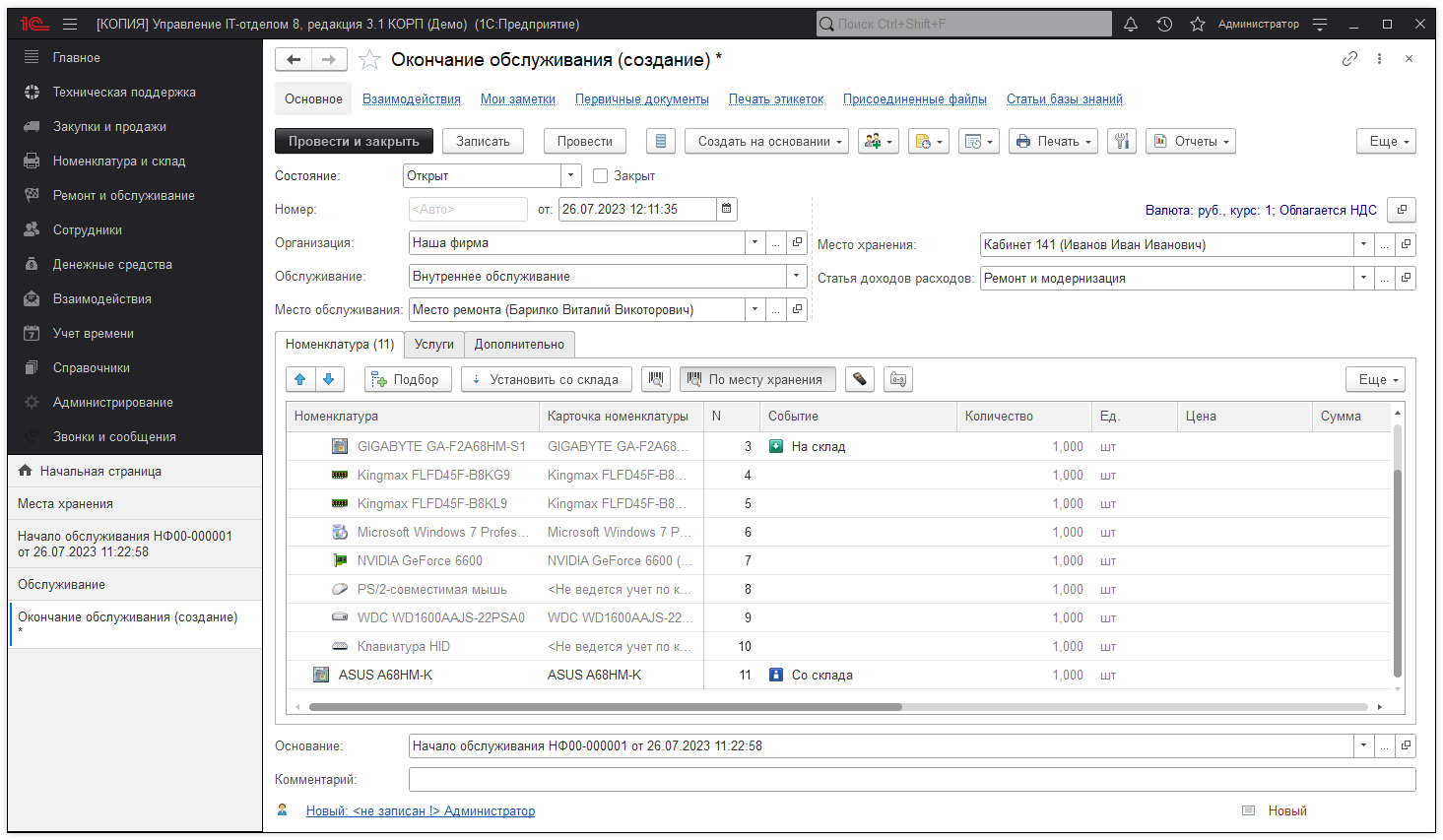Add document to favorites with star icon

click(x=369, y=60)
